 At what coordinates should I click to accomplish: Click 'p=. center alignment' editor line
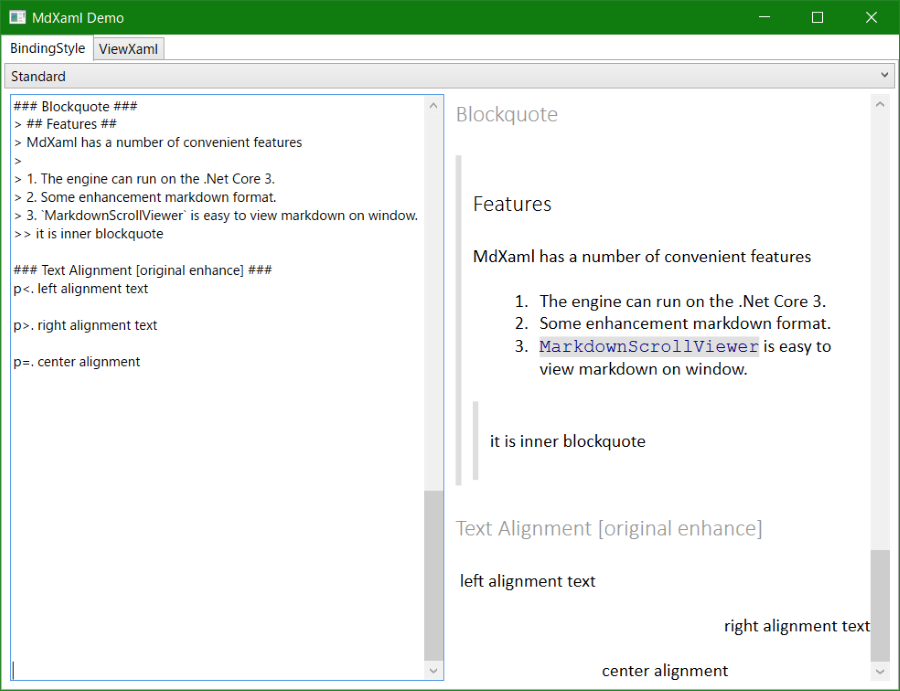click(76, 362)
